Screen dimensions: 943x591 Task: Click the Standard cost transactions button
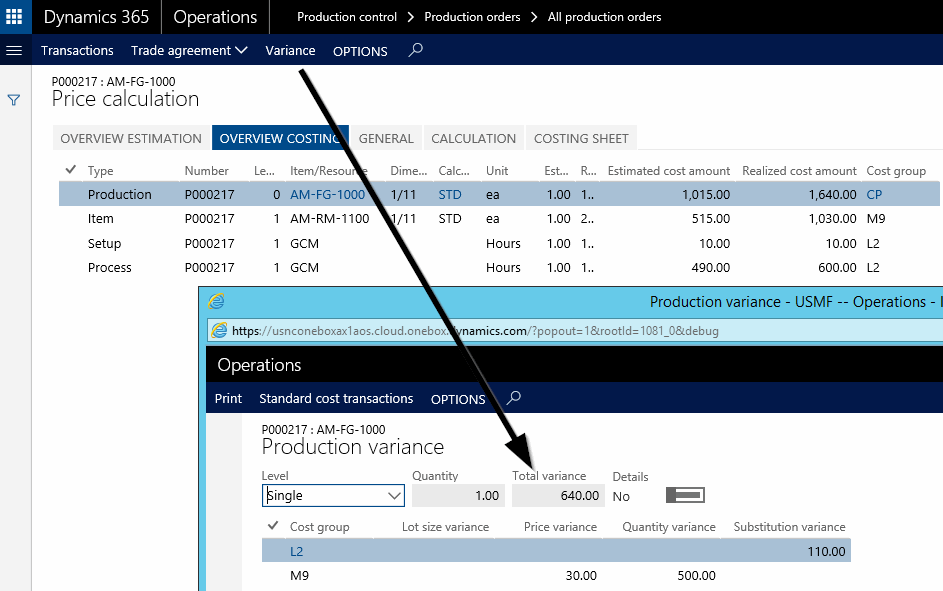pyautogui.click(x=336, y=398)
